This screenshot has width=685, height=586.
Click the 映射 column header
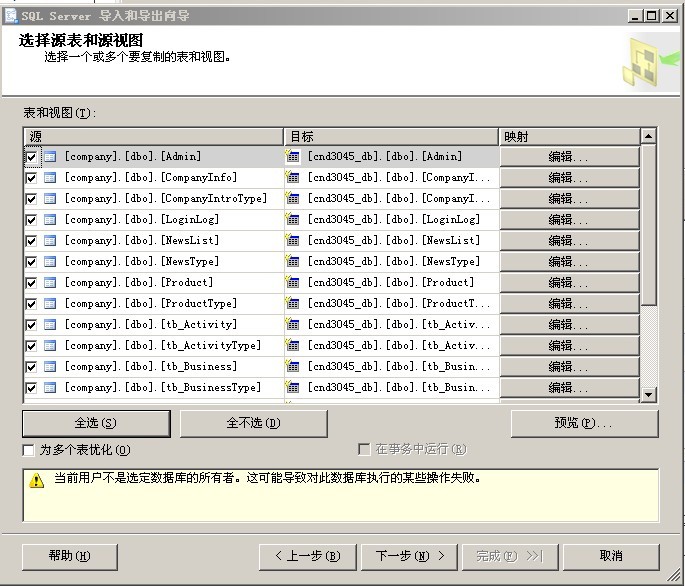tap(569, 137)
